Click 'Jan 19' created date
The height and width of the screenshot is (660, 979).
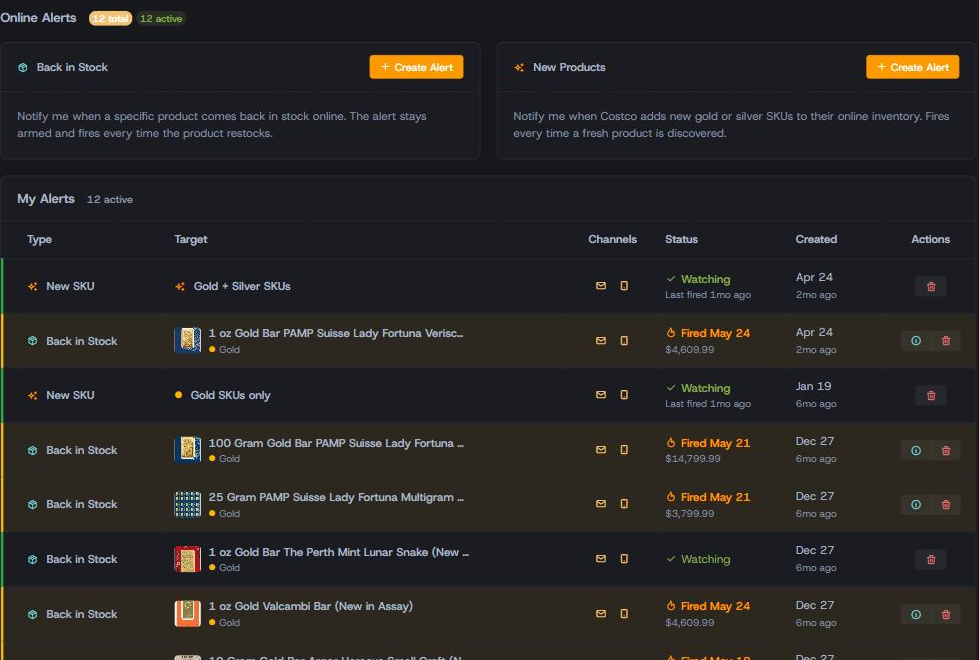pos(813,386)
